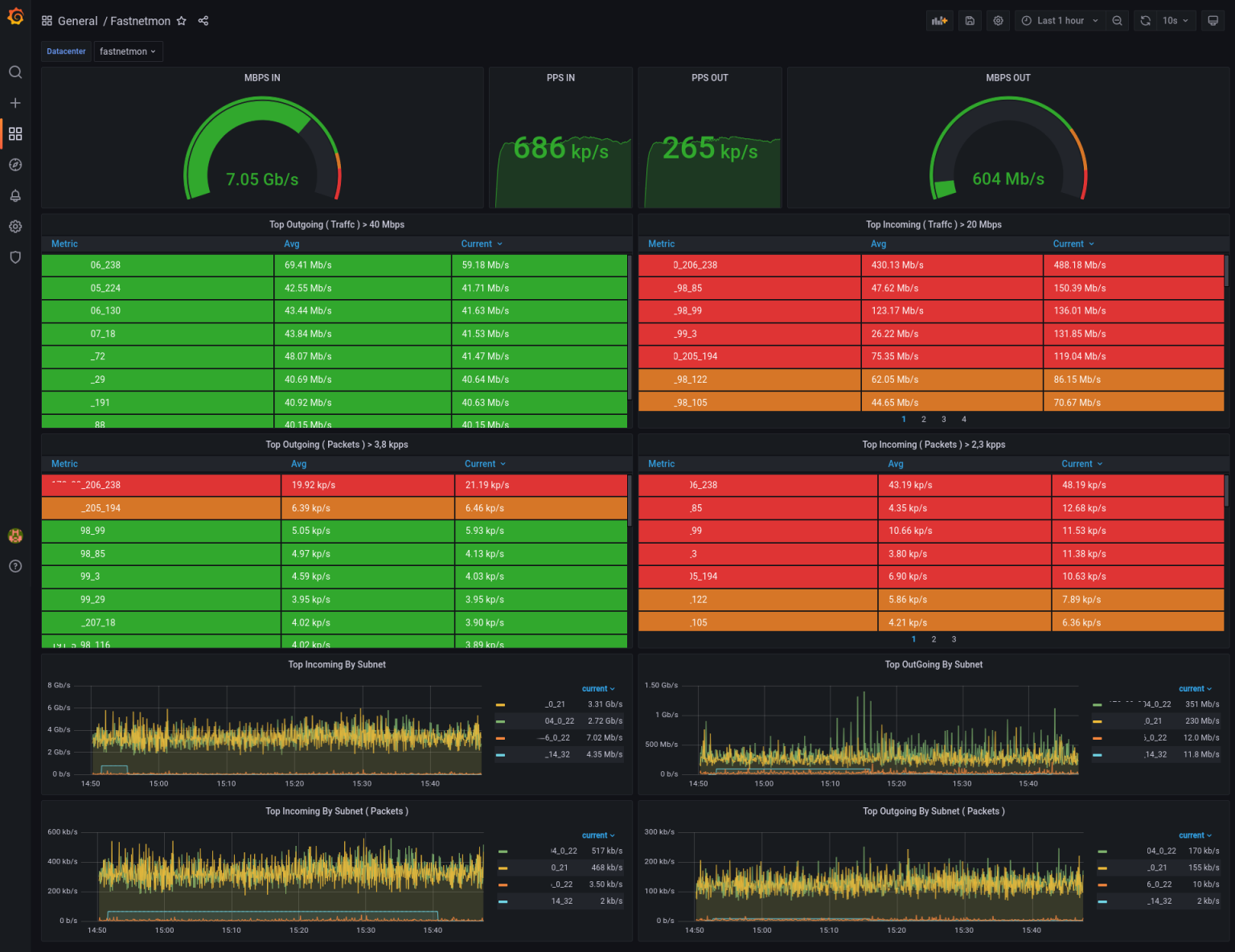Click the Add panel toolbar icon
1235x952 pixels.
939,20
